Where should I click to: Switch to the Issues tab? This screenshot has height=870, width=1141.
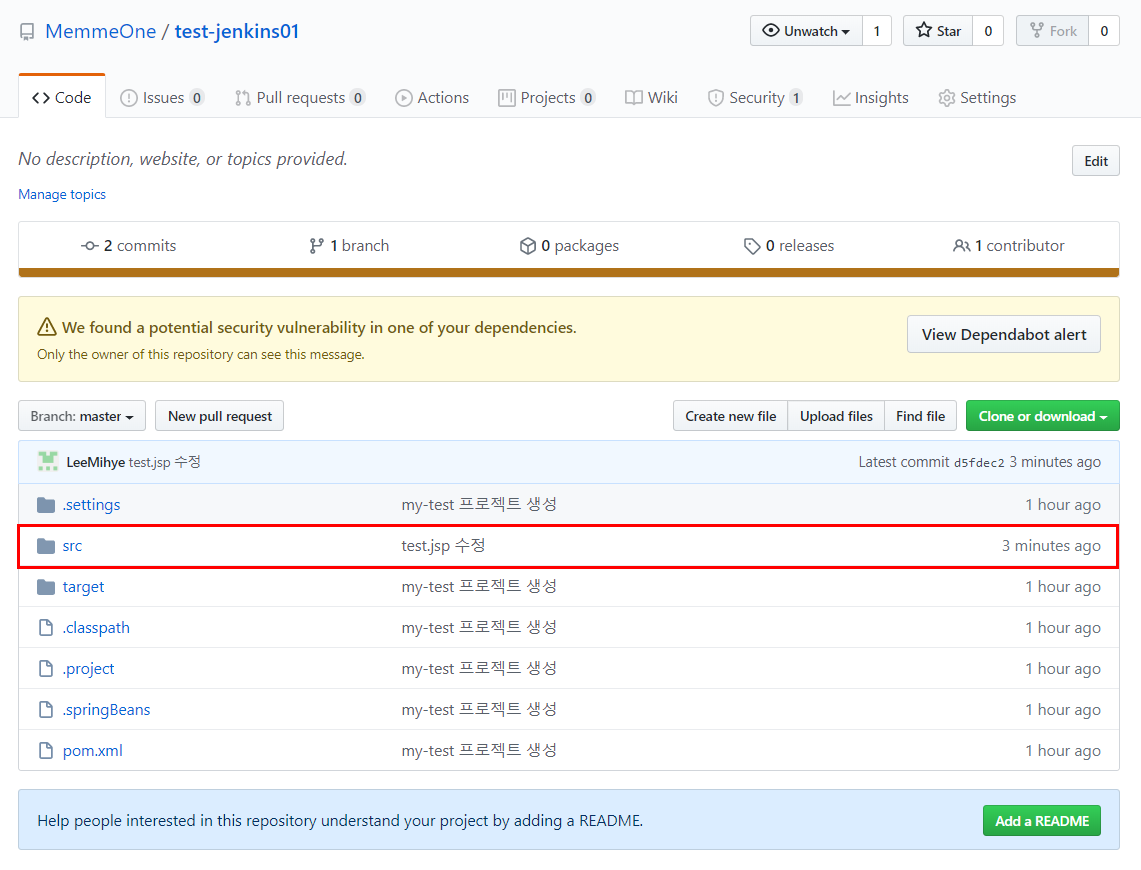[x=162, y=97]
